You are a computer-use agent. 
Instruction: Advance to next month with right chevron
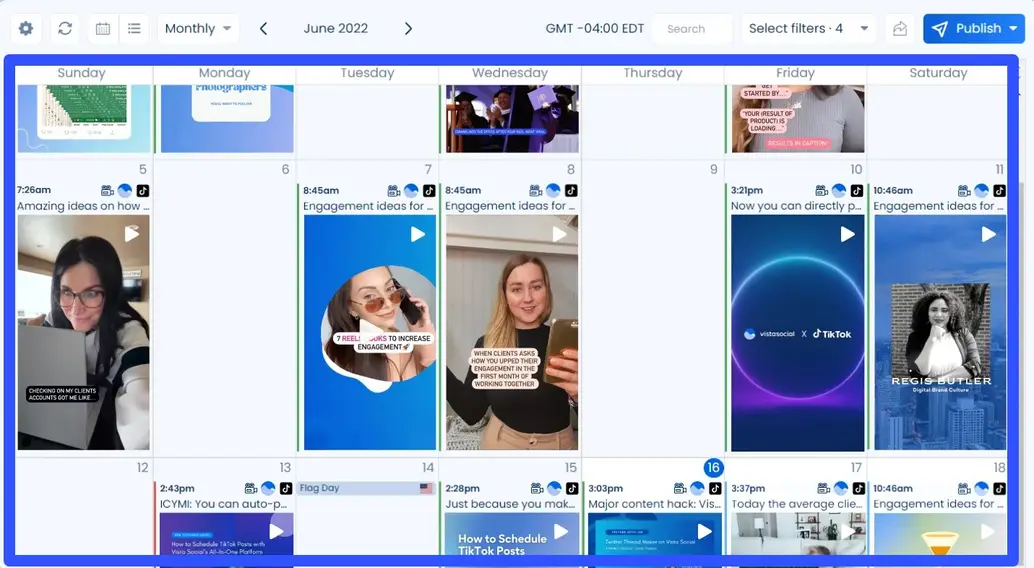(x=408, y=29)
